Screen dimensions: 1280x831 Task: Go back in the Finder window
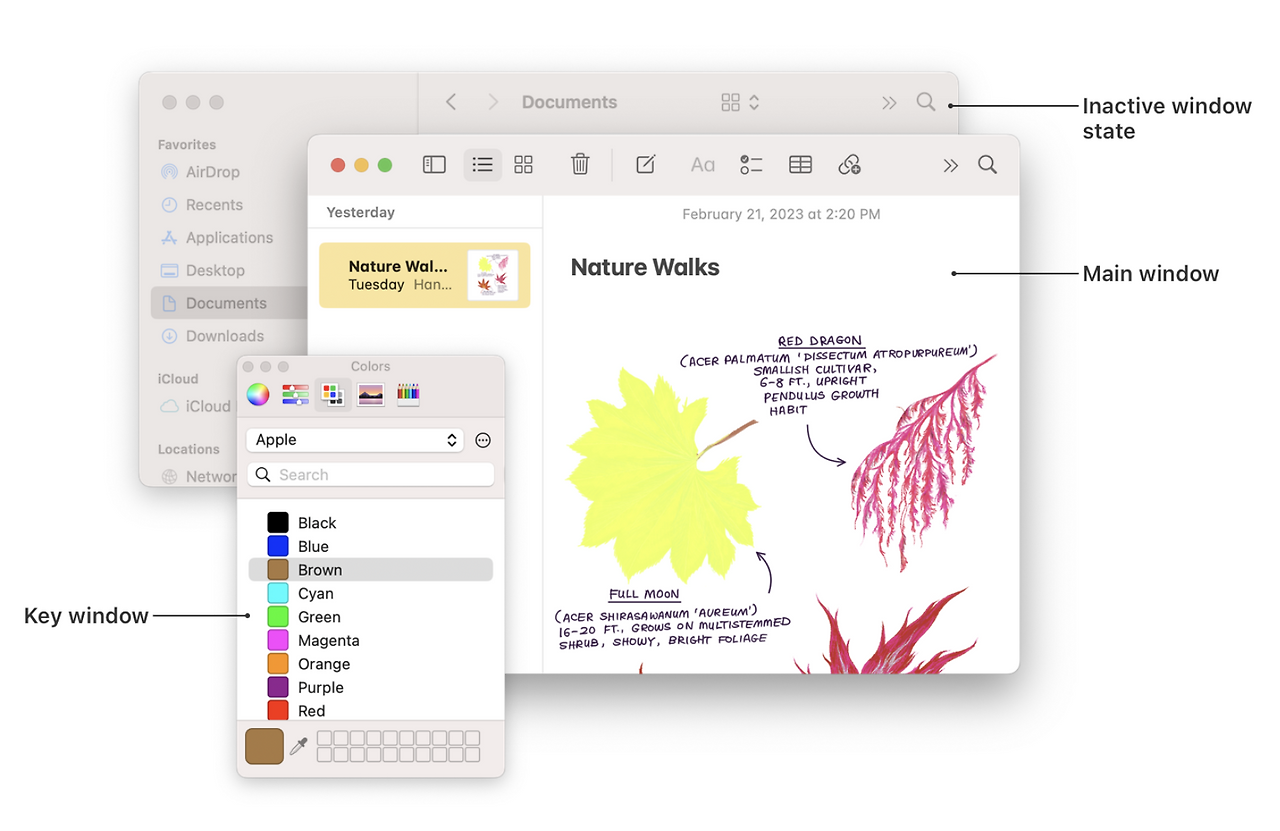click(451, 102)
